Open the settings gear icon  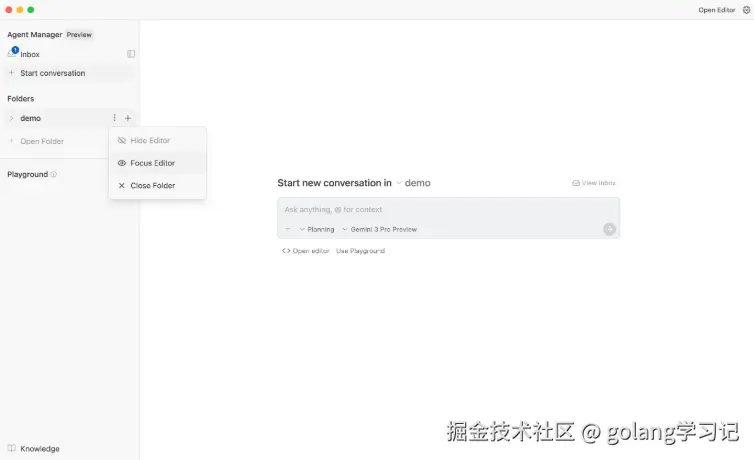coord(746,10)
